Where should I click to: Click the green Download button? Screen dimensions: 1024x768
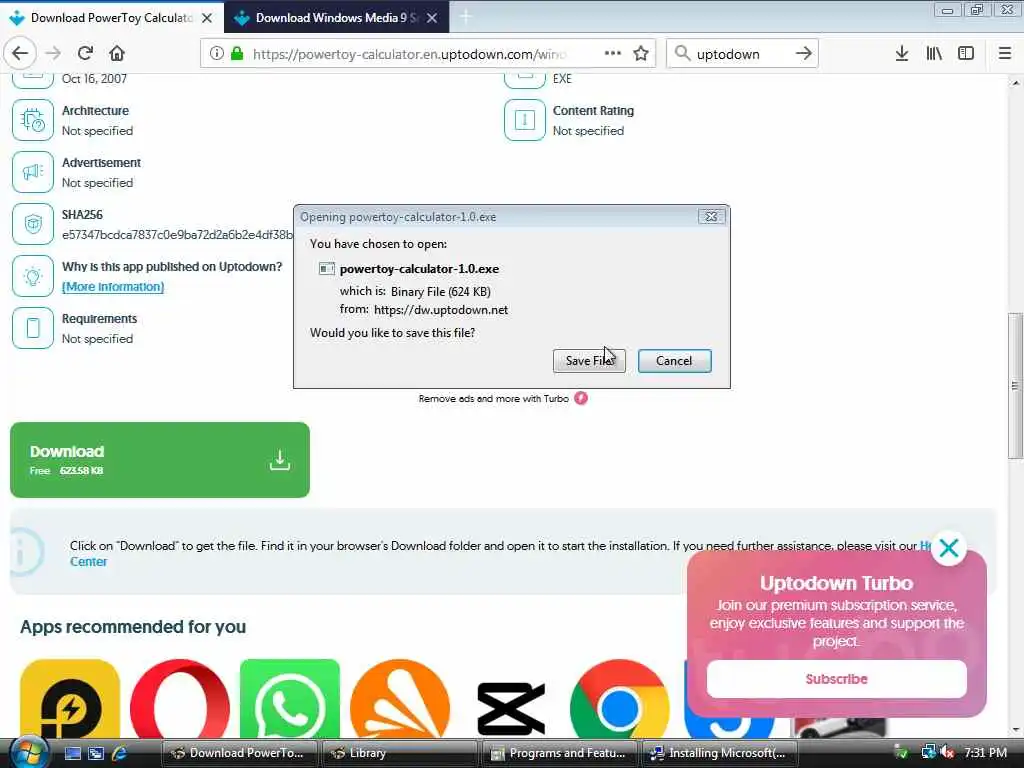coord(160,460)
